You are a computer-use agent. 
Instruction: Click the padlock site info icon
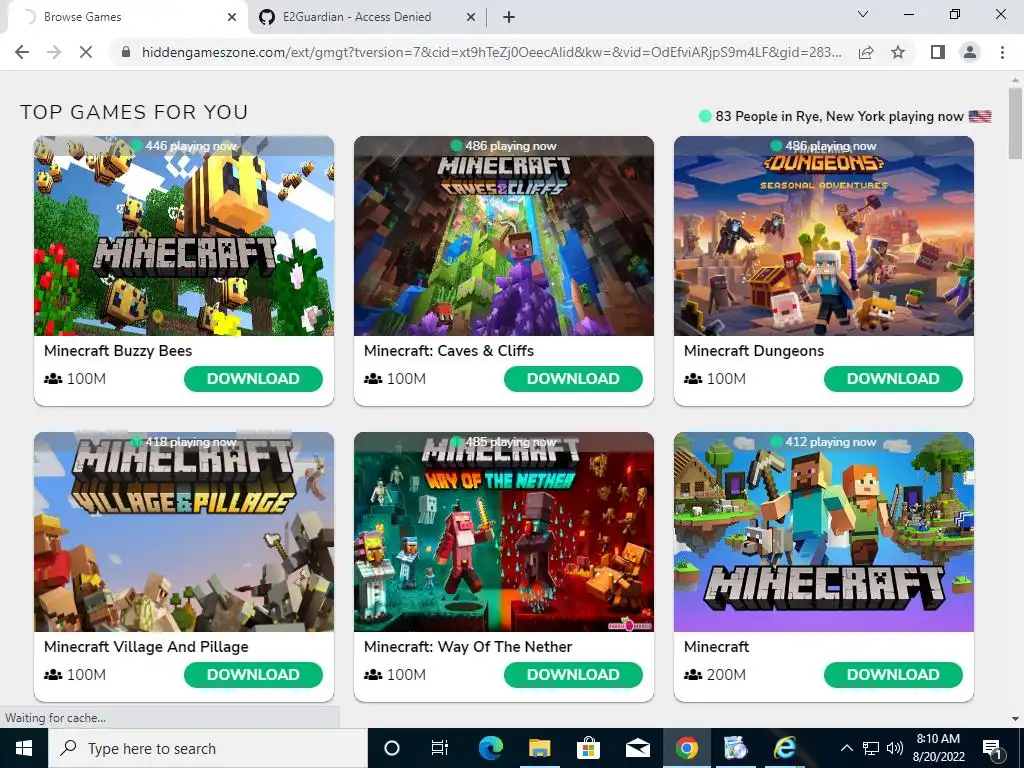126,52
